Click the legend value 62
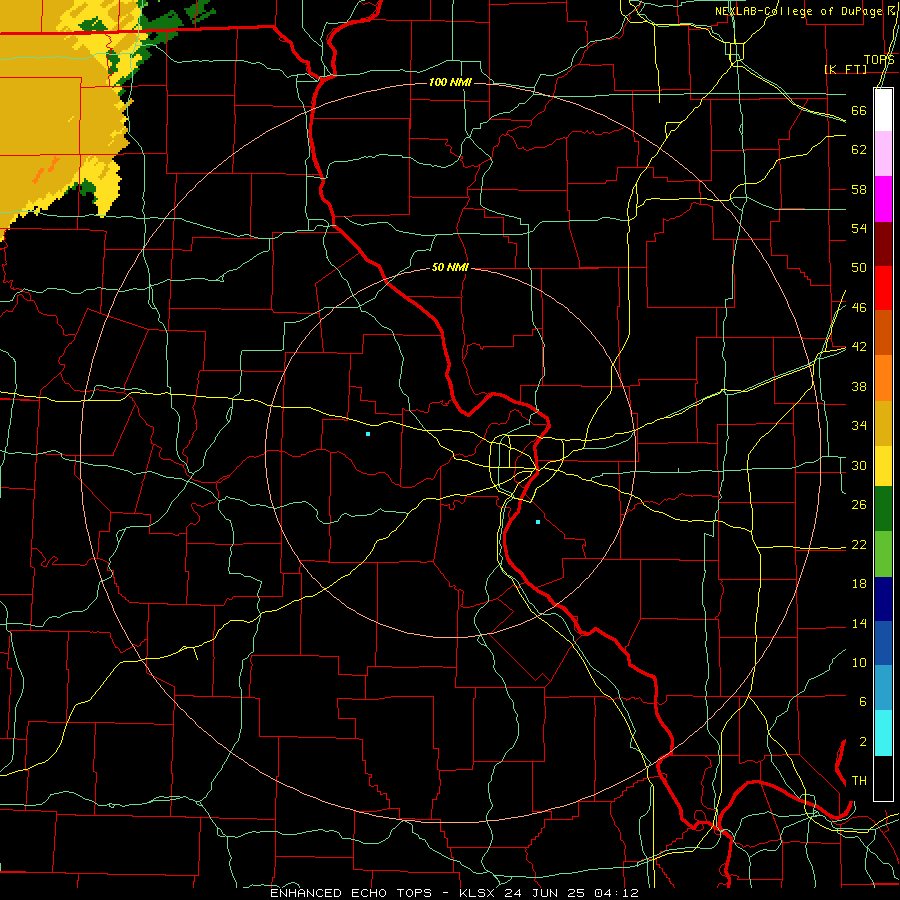Viewport: 900px width, 900px height. point(859,149)
